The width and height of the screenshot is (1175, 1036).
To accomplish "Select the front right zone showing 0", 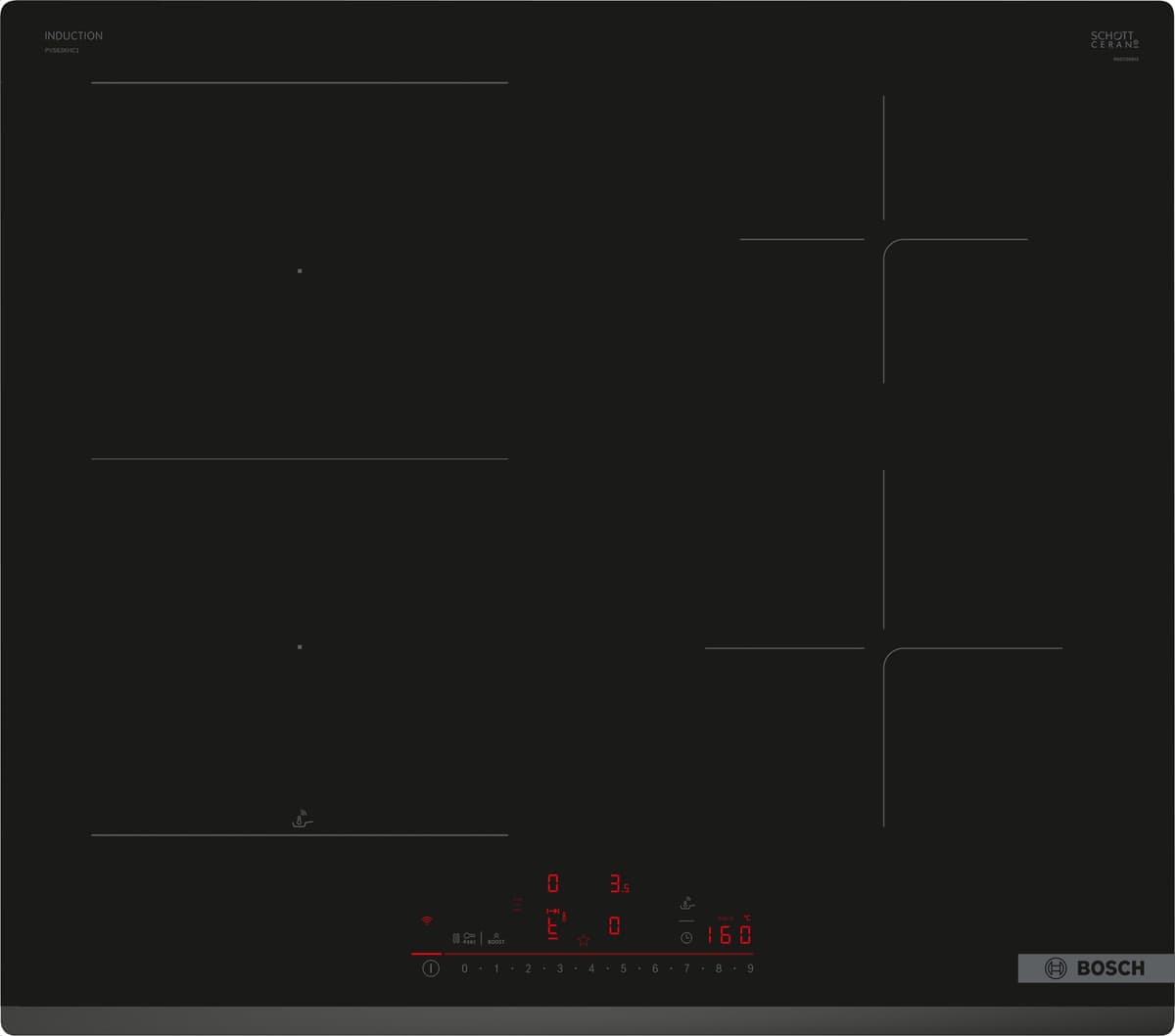I will 614,925.
